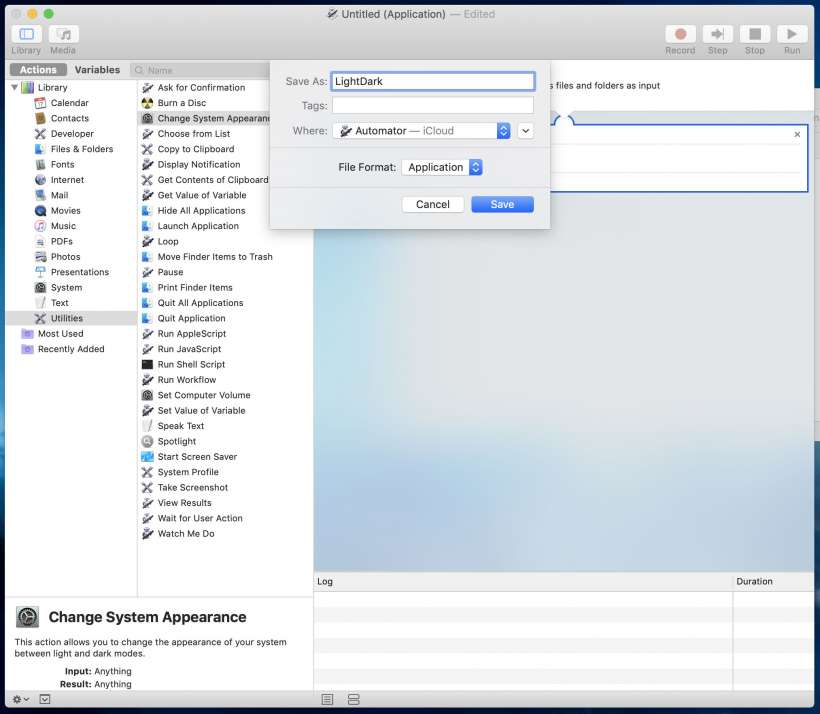Switch to the Variables tab
The width and height of the screenshot is (820, 714).
pos(97,70)
